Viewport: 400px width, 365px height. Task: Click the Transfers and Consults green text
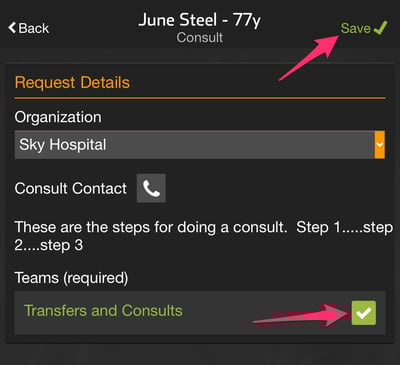[103, 311]
